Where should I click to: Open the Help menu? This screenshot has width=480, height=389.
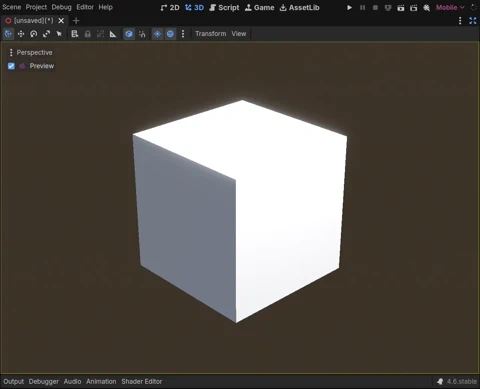[x=106, y=7]
